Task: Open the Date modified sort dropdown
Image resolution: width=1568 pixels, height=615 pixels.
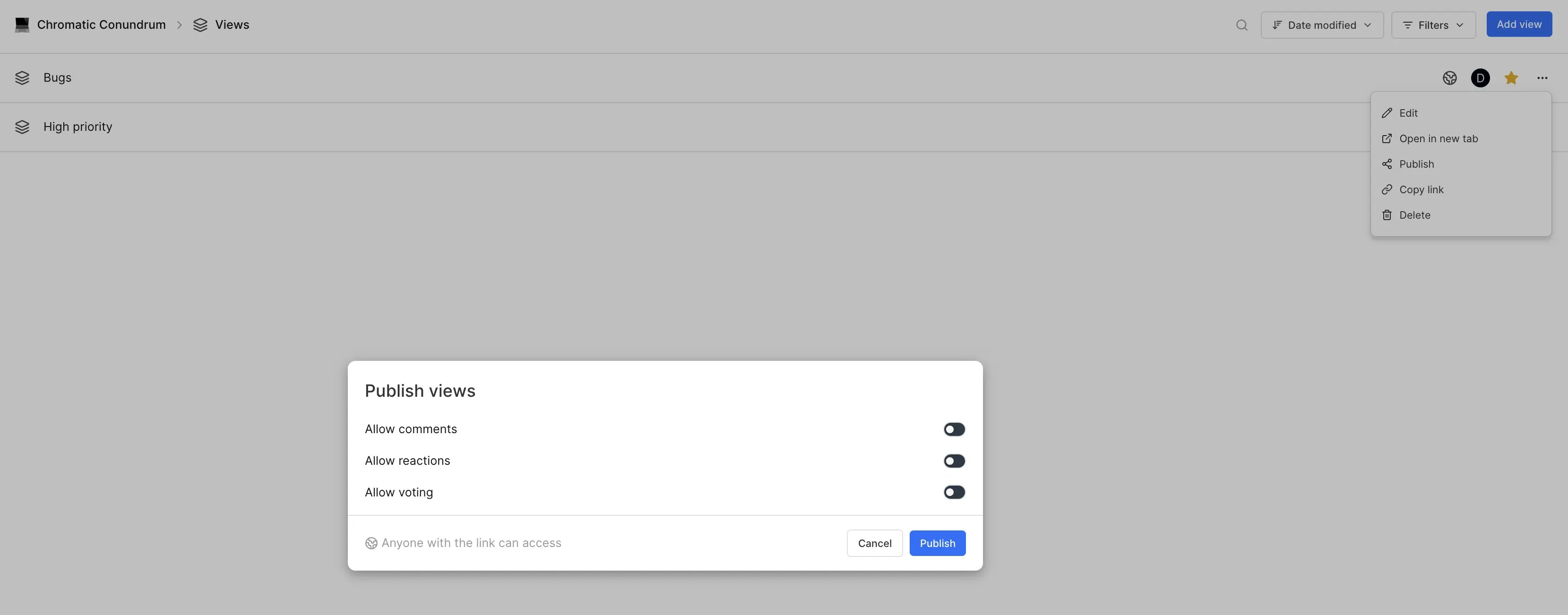Action: coord(1321,25)
